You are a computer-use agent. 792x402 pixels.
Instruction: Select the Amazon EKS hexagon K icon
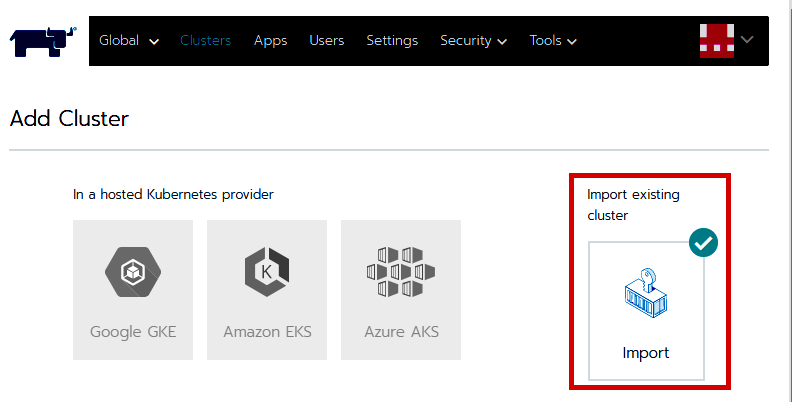coord(267,272)
